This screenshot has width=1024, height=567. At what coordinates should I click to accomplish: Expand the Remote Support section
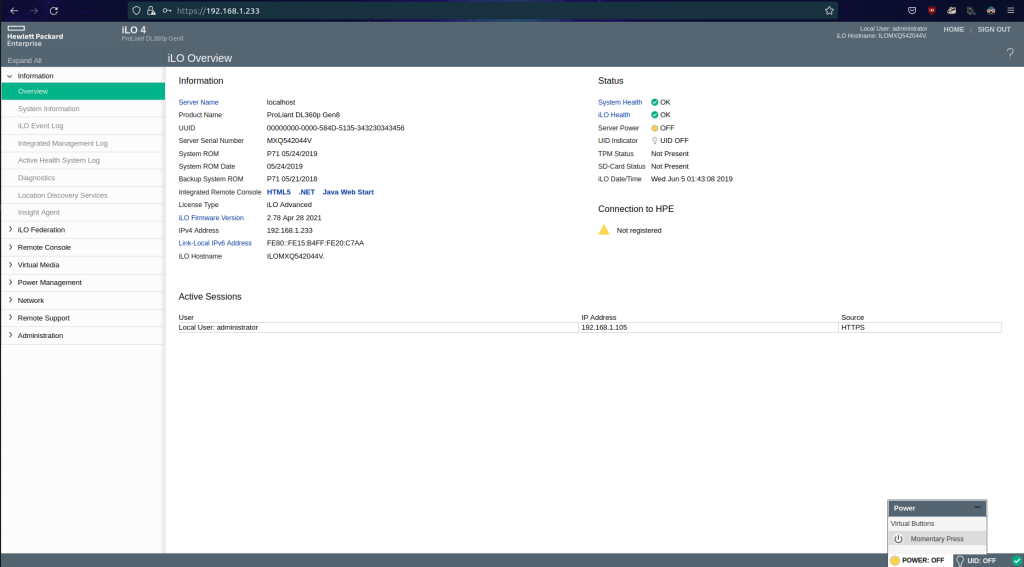click(x=10, y=317)
